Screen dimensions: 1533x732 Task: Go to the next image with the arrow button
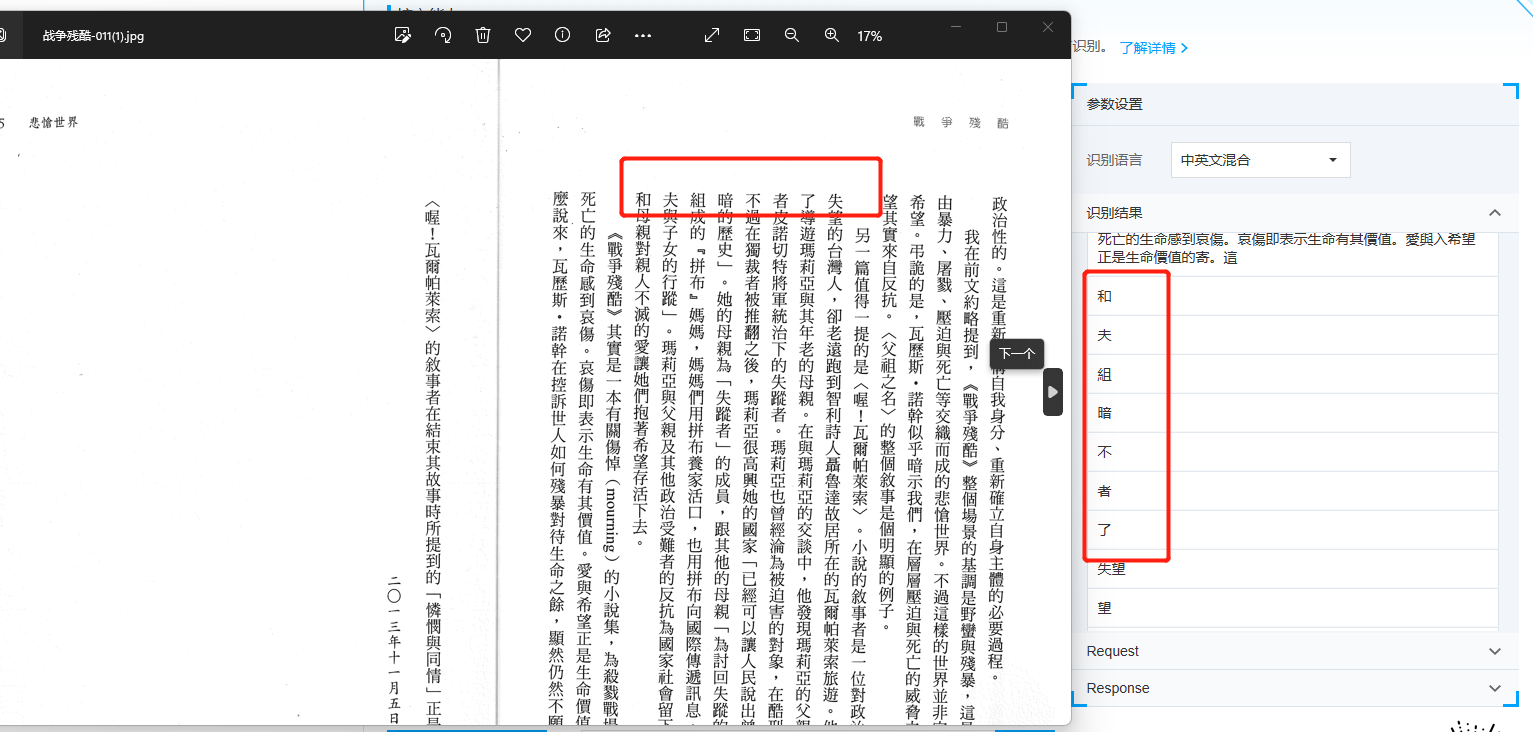point(1052,393)
